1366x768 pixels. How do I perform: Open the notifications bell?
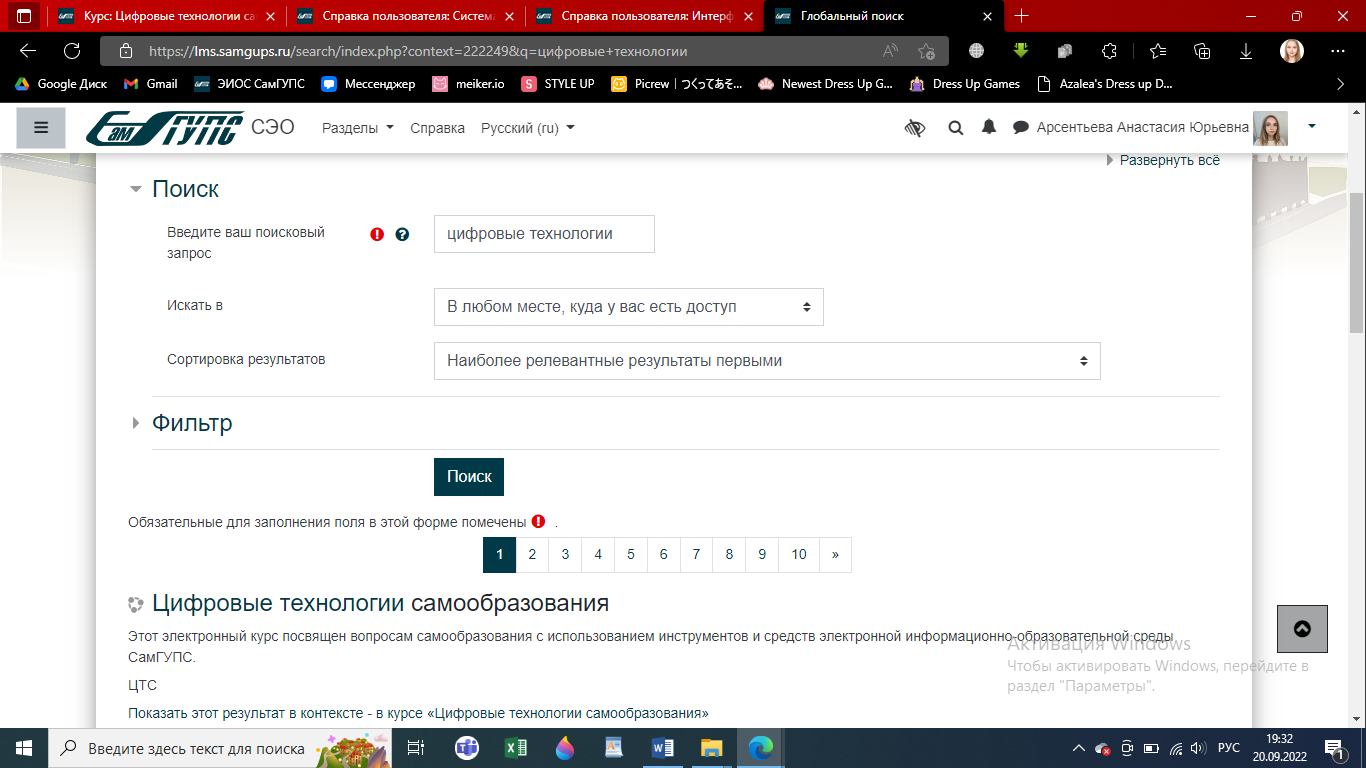[989, 127]
